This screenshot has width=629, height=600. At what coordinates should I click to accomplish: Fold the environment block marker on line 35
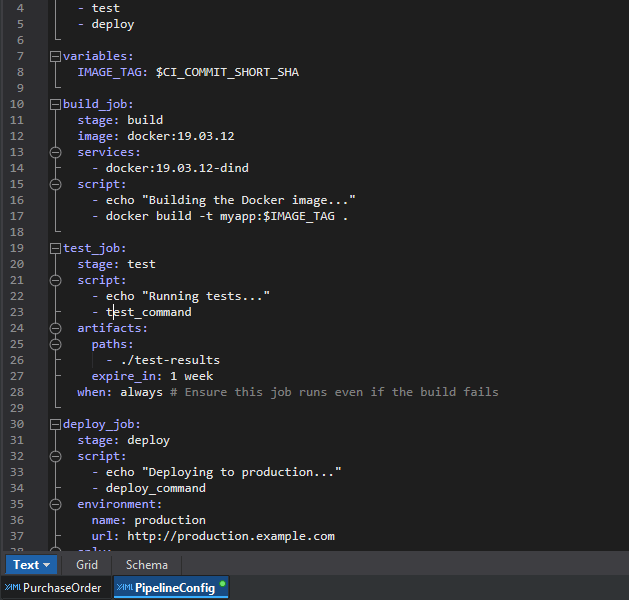tap(55, 504)
